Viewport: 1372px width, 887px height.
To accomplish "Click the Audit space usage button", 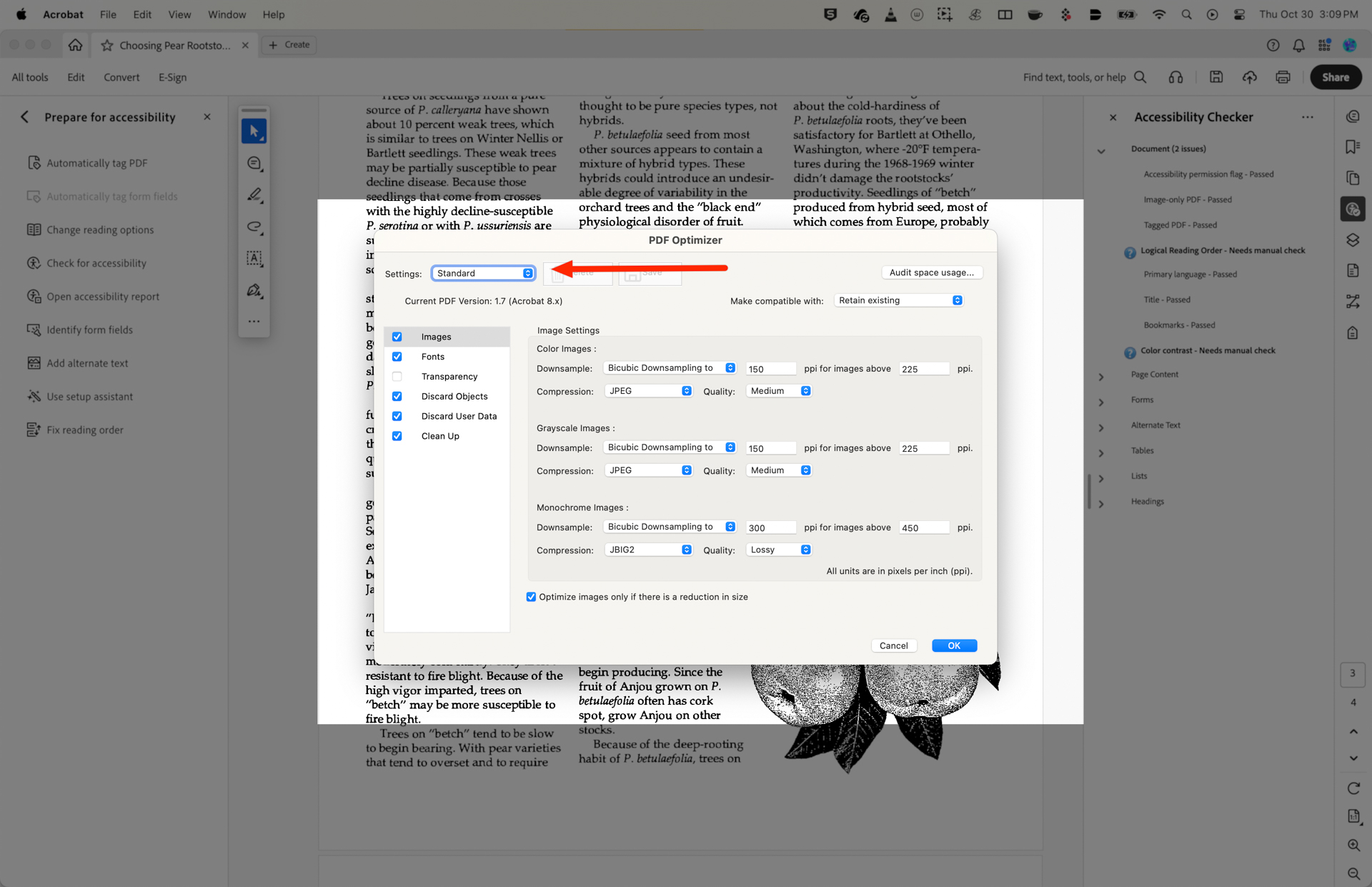I will [932, 272].
